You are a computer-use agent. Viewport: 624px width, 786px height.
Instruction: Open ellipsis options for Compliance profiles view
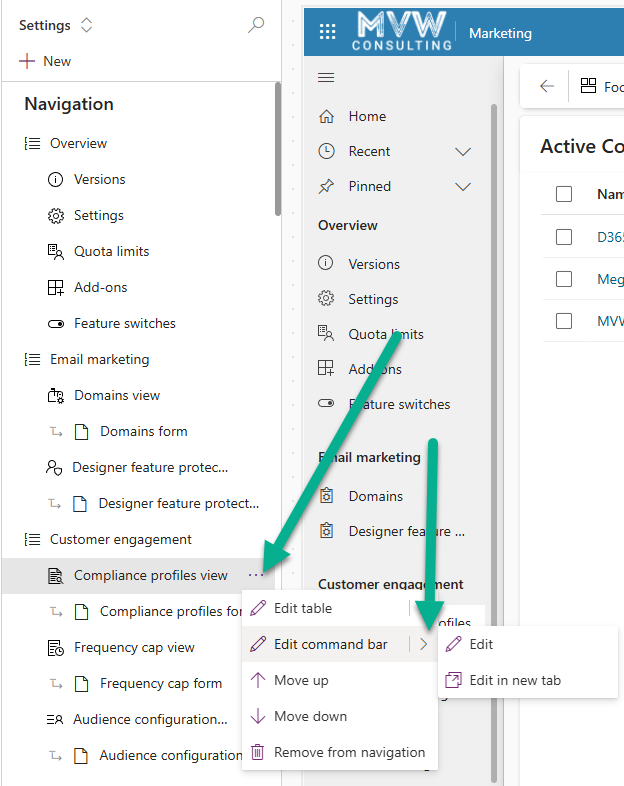coord(257,575)
